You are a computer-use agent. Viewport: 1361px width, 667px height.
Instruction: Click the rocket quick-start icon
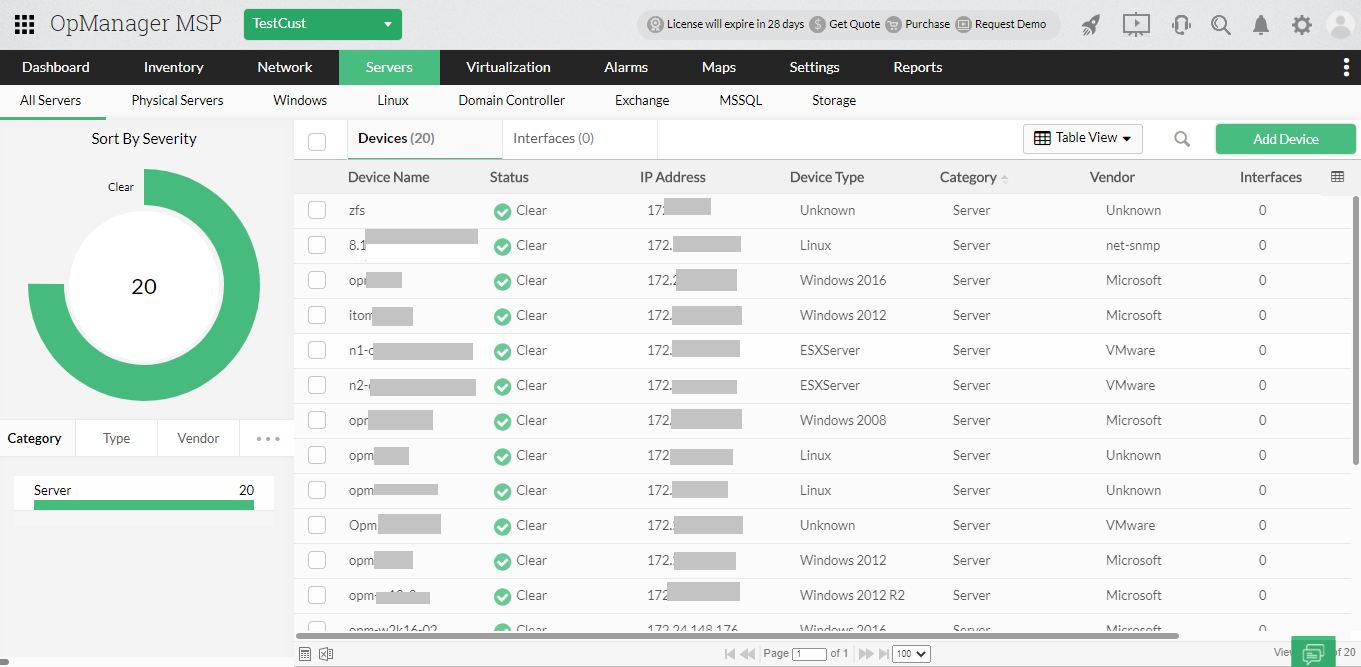pyautogui.click(x=1091, y=25)
